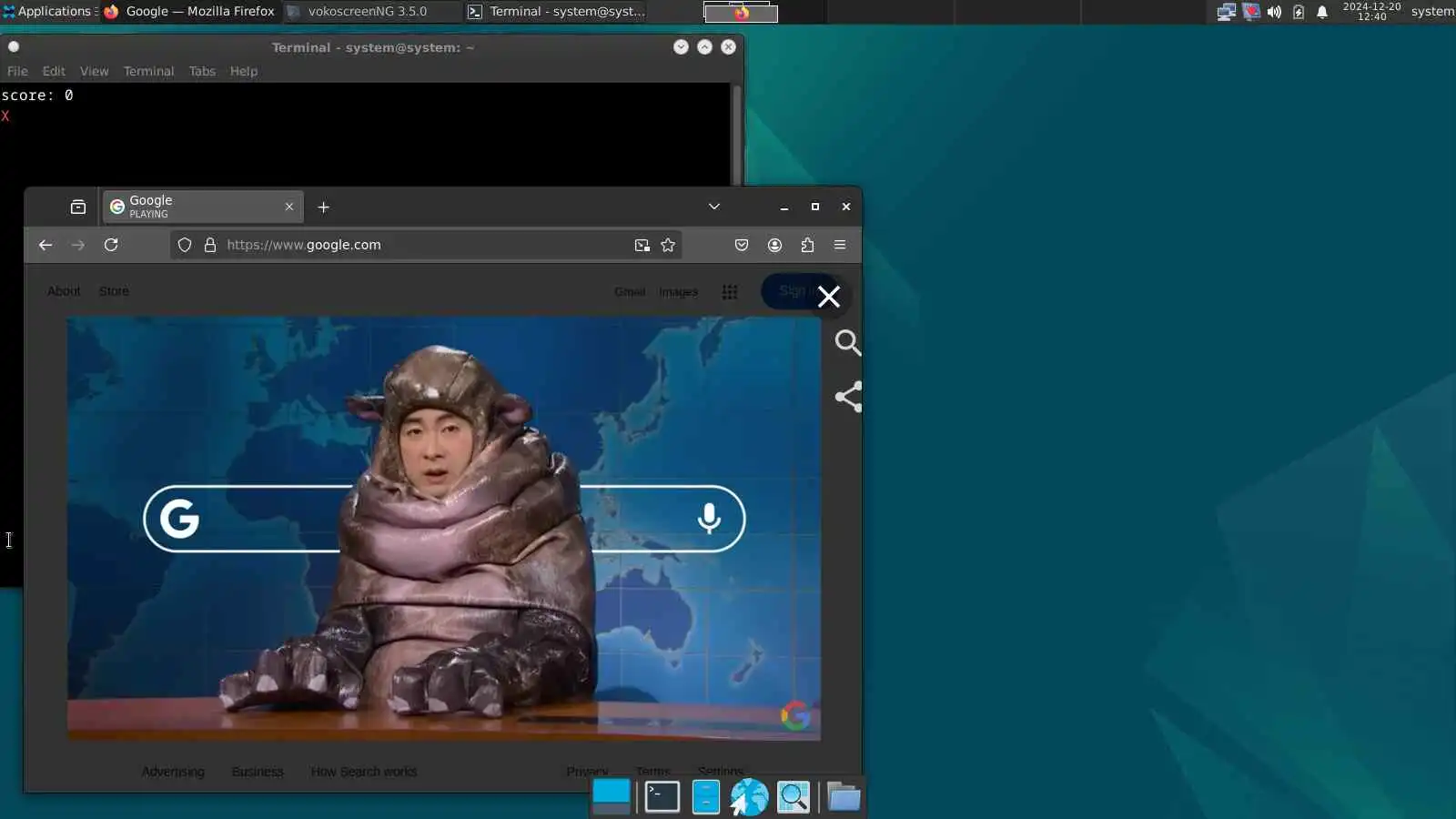
Task: Share the doodle using the share icon
Action: (848, 397)
